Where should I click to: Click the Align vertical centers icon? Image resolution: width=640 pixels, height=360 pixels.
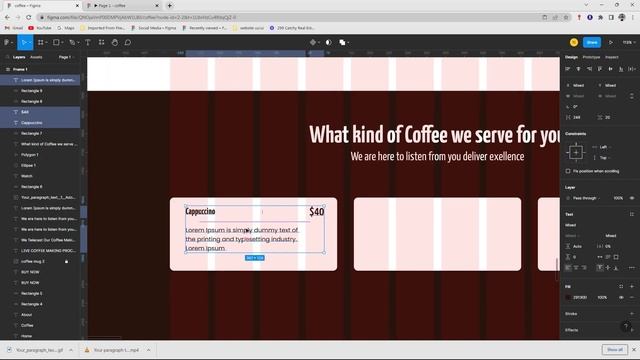[x=610, y=69]
